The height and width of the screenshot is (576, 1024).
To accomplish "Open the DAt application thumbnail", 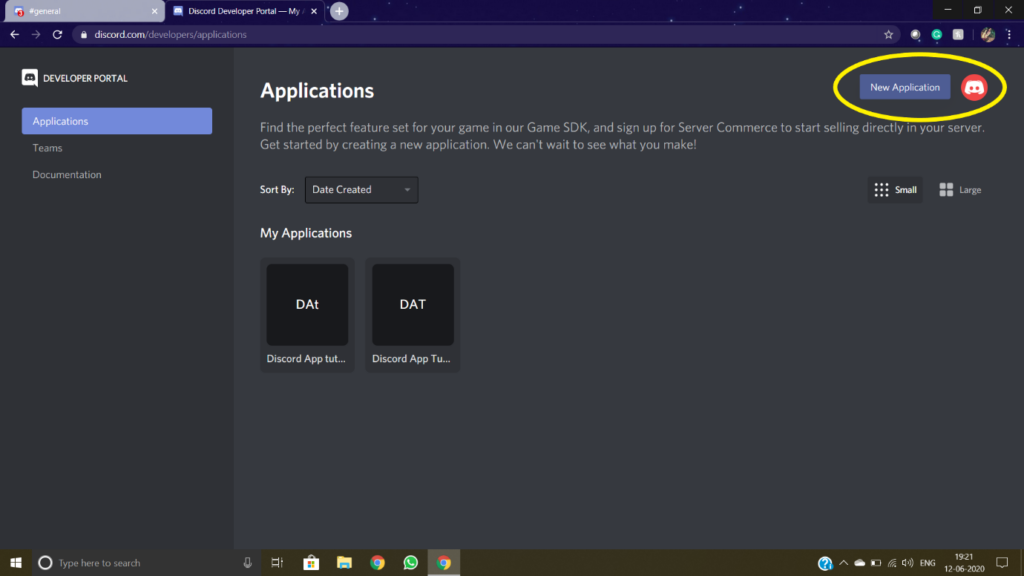I will [x=307, y=304].
